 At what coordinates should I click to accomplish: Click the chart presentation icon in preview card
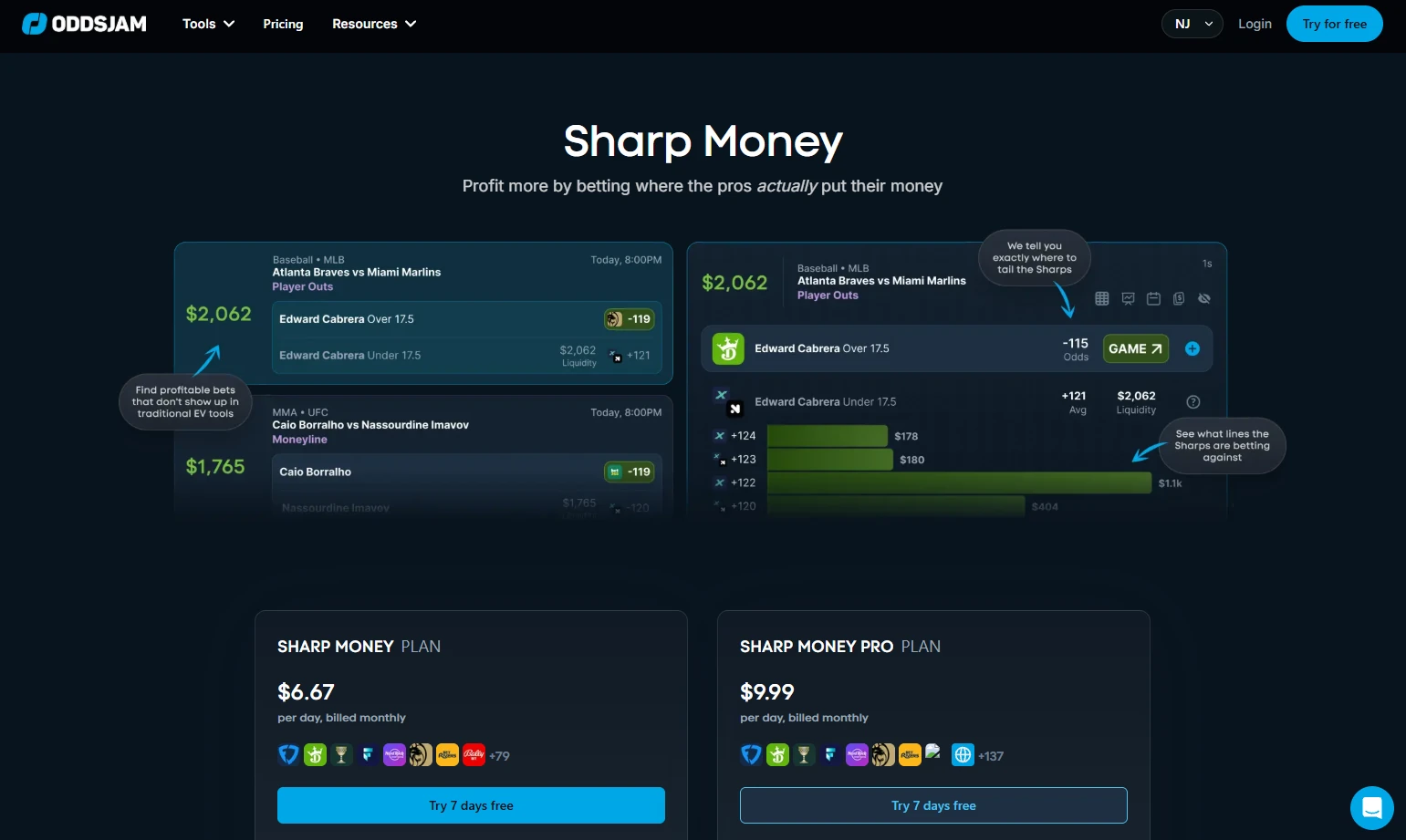[1128, 298]
